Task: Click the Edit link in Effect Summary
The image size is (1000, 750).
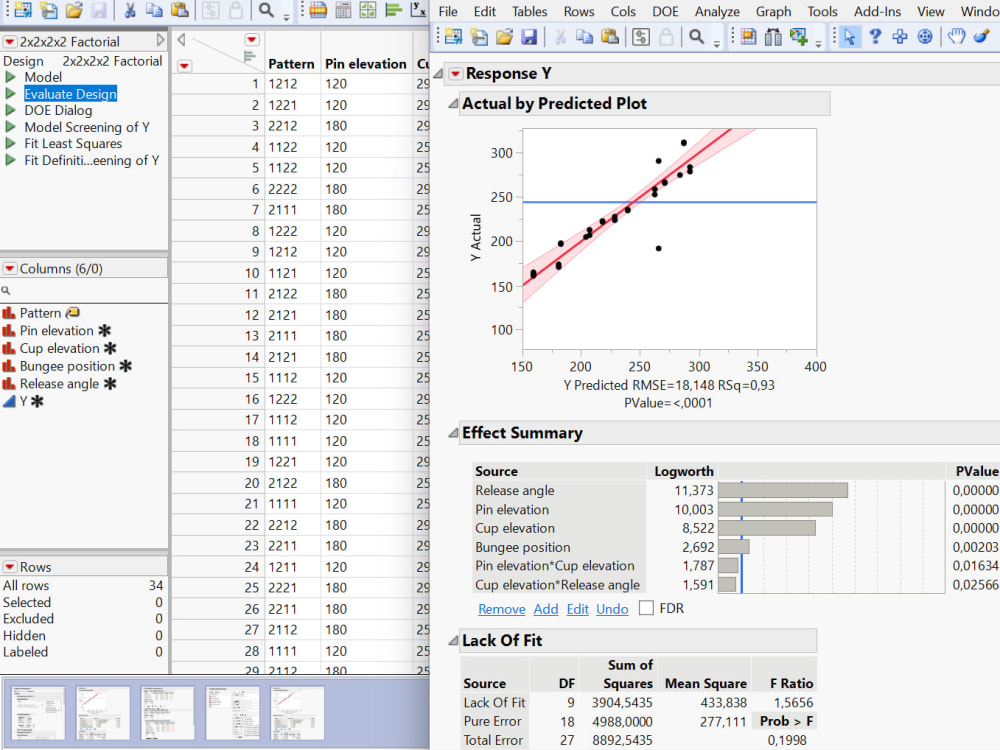Action: click(x=577, y=609)
